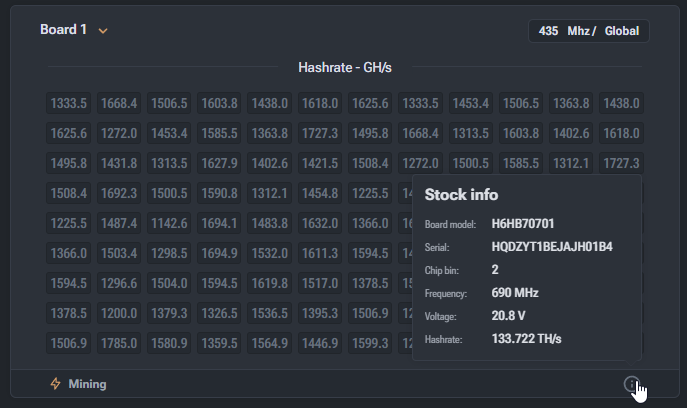Screen dimensions: 687x408
Task: Click the chip hashrate cell 1200.0
Action: point(119,313)
